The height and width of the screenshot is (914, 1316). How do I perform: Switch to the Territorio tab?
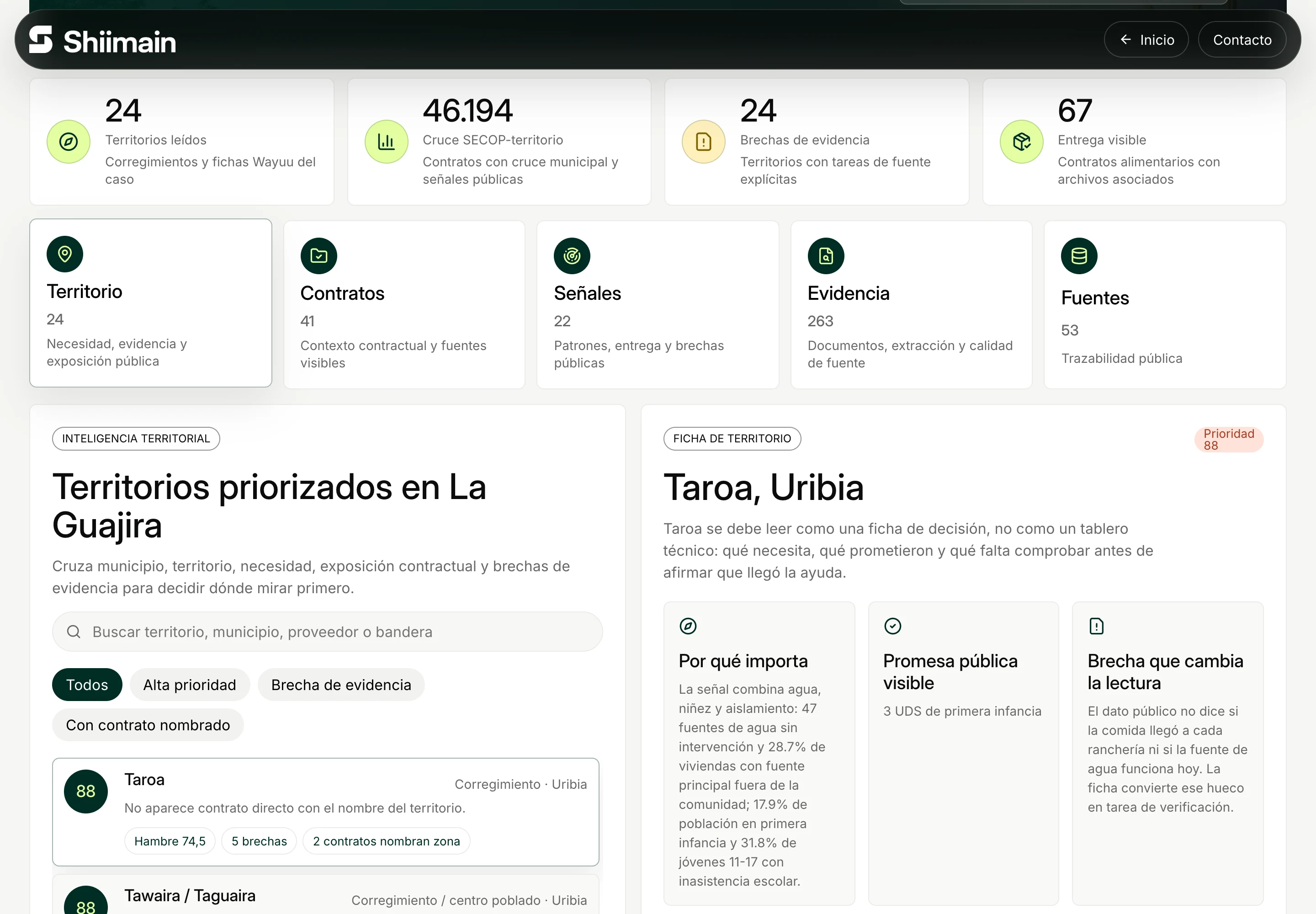pos(151,303)
